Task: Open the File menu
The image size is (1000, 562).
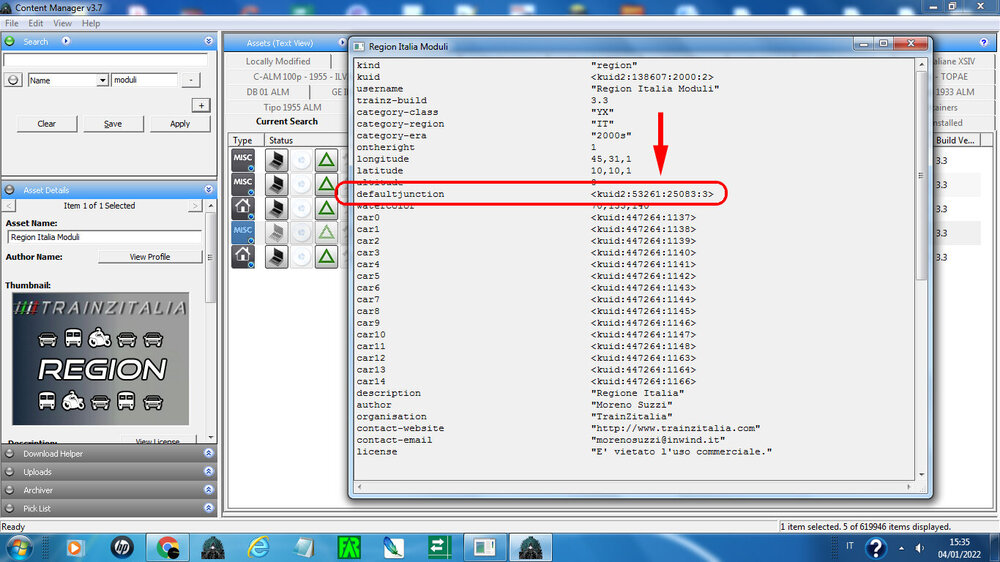Action: [x=11, y=23]
